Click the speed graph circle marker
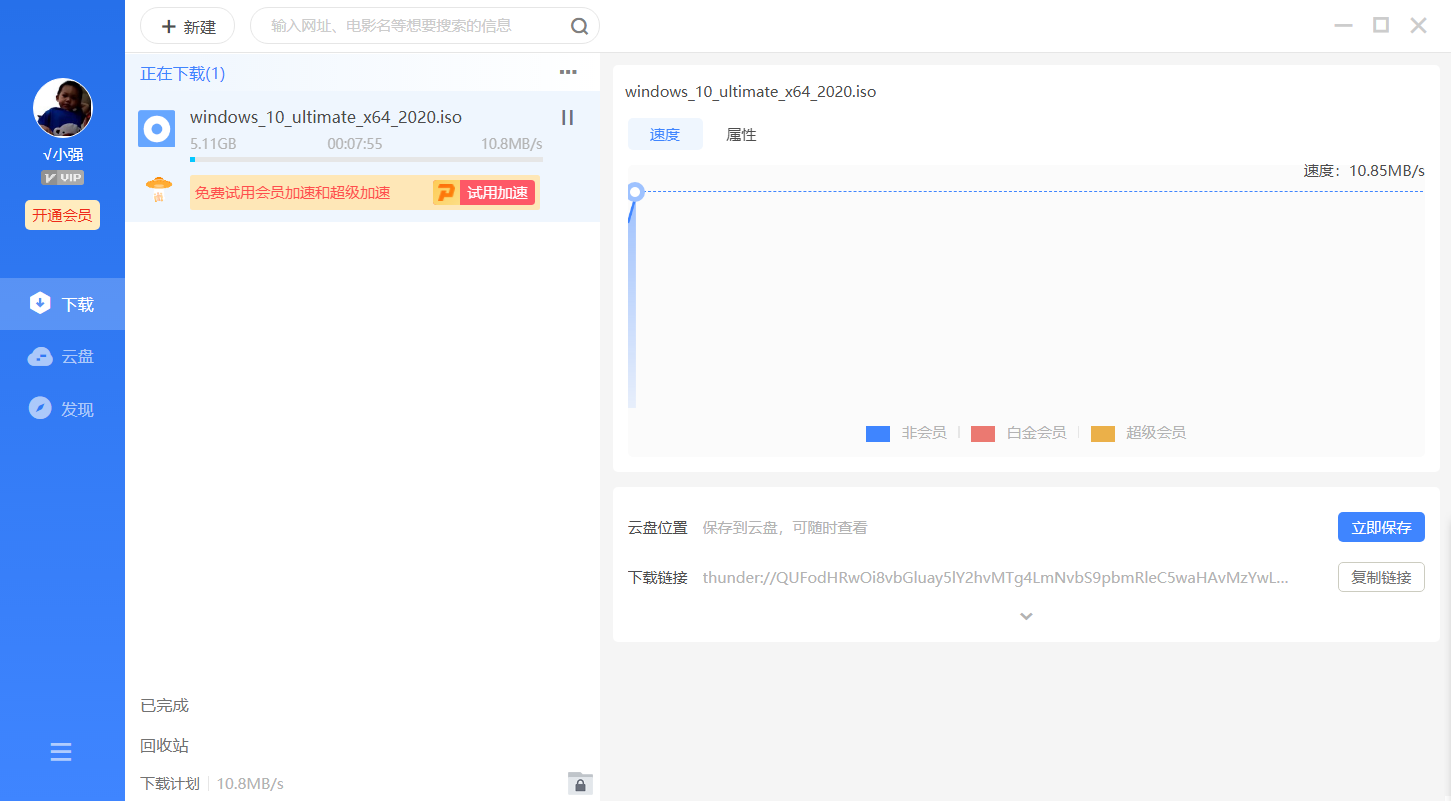This screenshot has width=1451, height=801. (634, 191)
